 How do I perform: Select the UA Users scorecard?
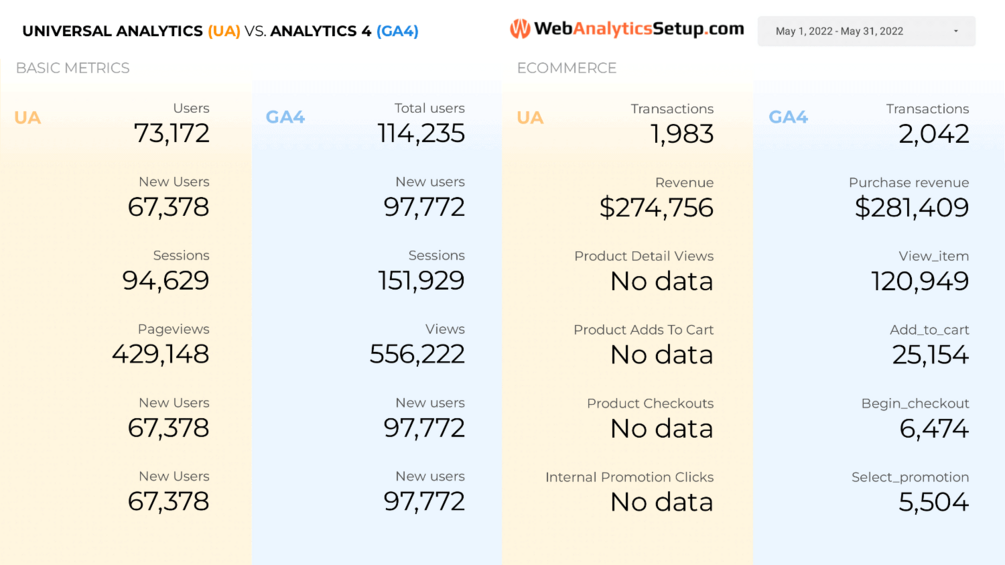tap(172, 124)
